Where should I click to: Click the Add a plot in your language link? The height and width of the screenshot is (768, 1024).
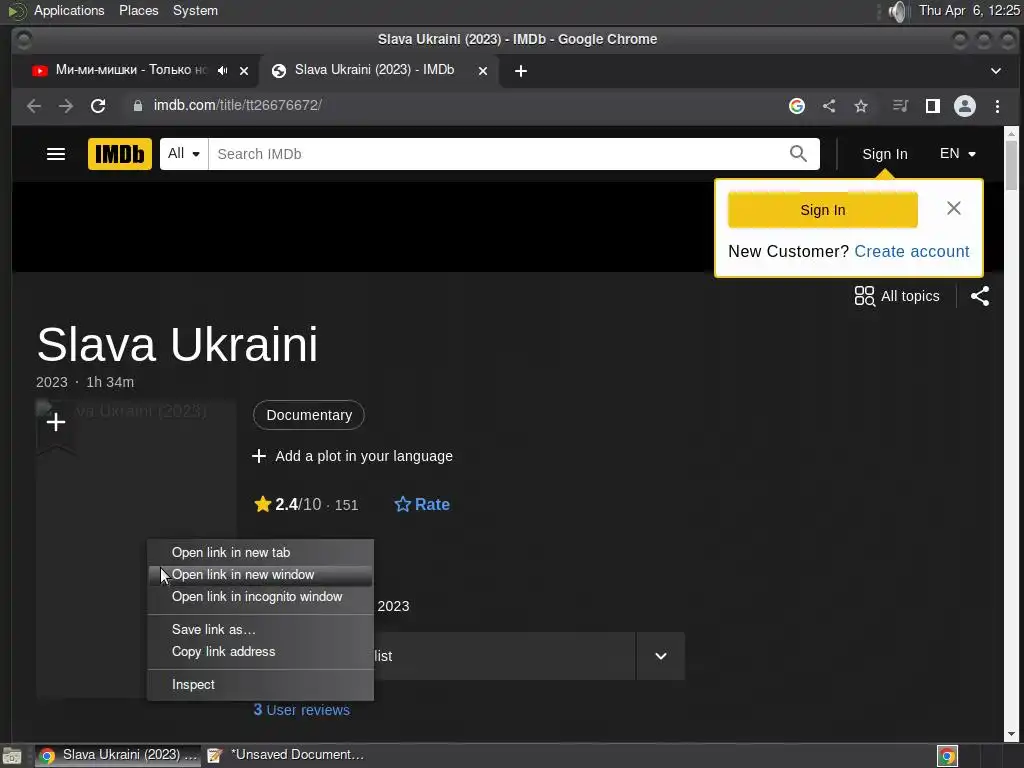[353, 456]
